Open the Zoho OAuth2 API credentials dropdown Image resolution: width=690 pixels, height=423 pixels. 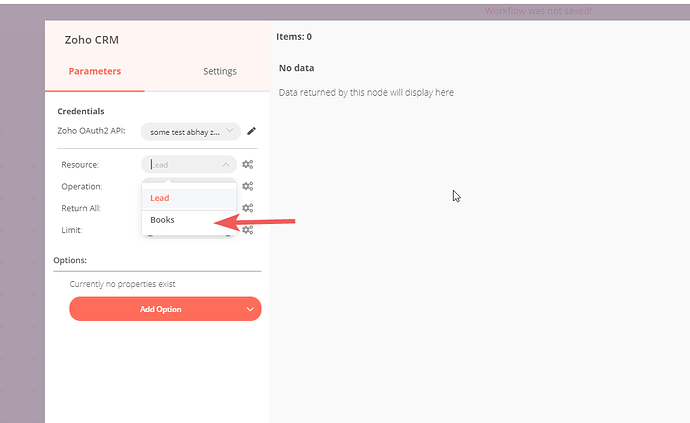tap(190, 131)
